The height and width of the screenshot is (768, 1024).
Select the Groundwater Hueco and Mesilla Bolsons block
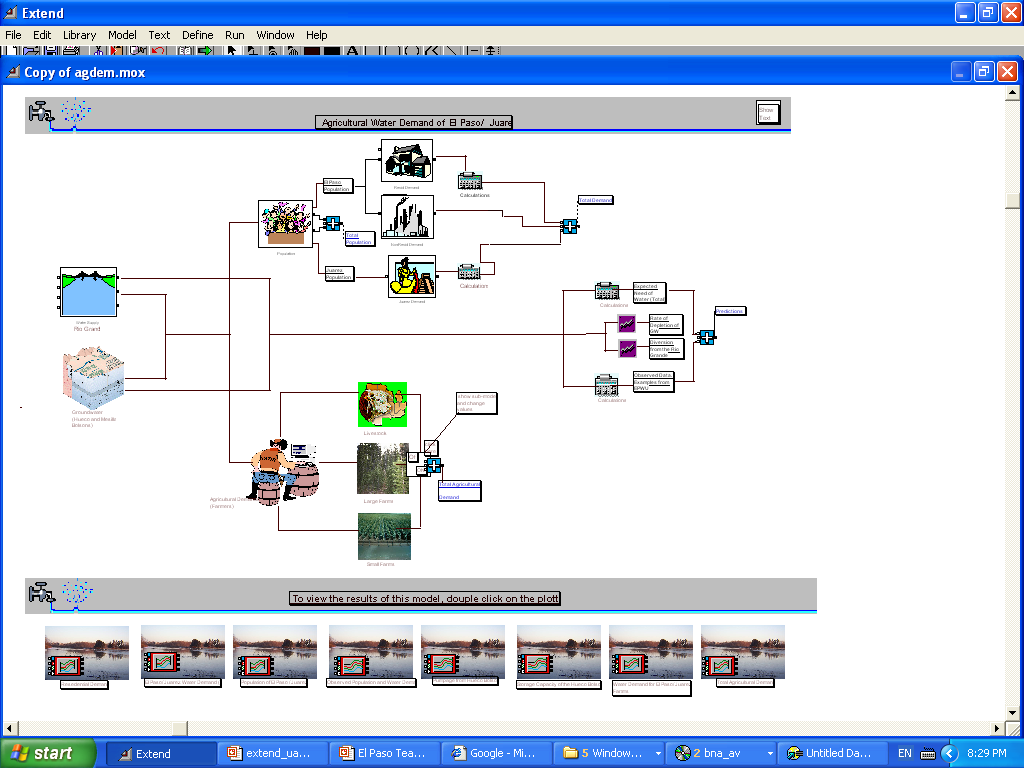(93, 378)
